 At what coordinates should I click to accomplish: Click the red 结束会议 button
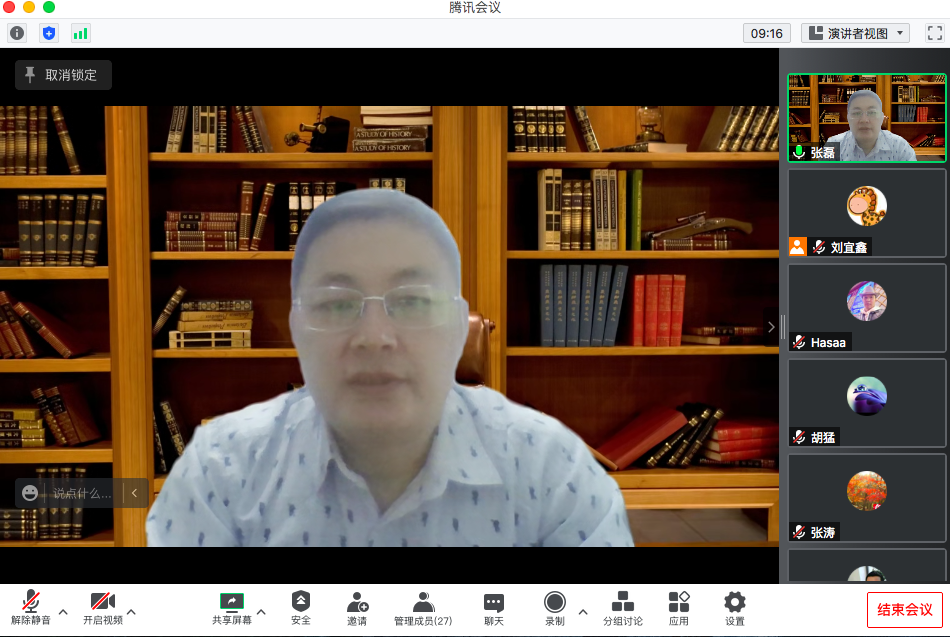(x=904, y=609)
